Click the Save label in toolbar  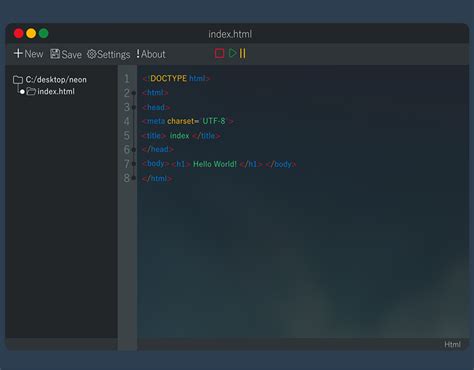click(71, 54)
